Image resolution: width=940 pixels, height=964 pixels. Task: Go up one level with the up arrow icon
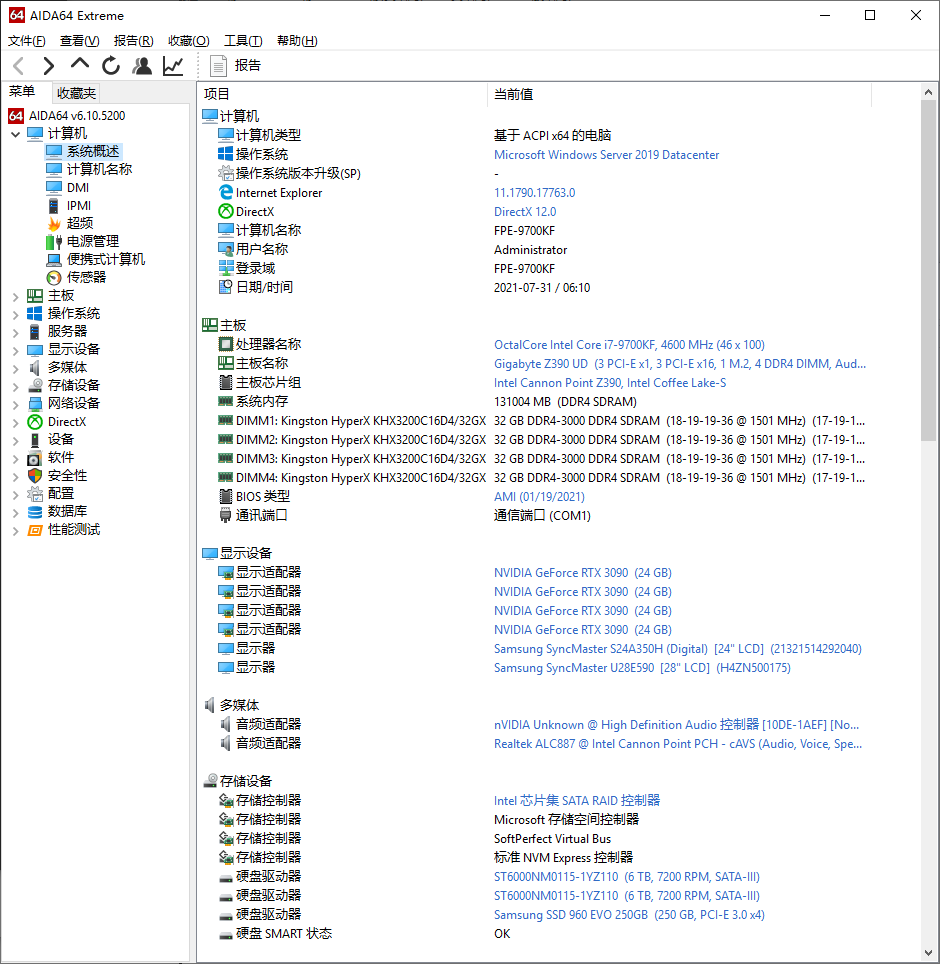coord(80,64)
